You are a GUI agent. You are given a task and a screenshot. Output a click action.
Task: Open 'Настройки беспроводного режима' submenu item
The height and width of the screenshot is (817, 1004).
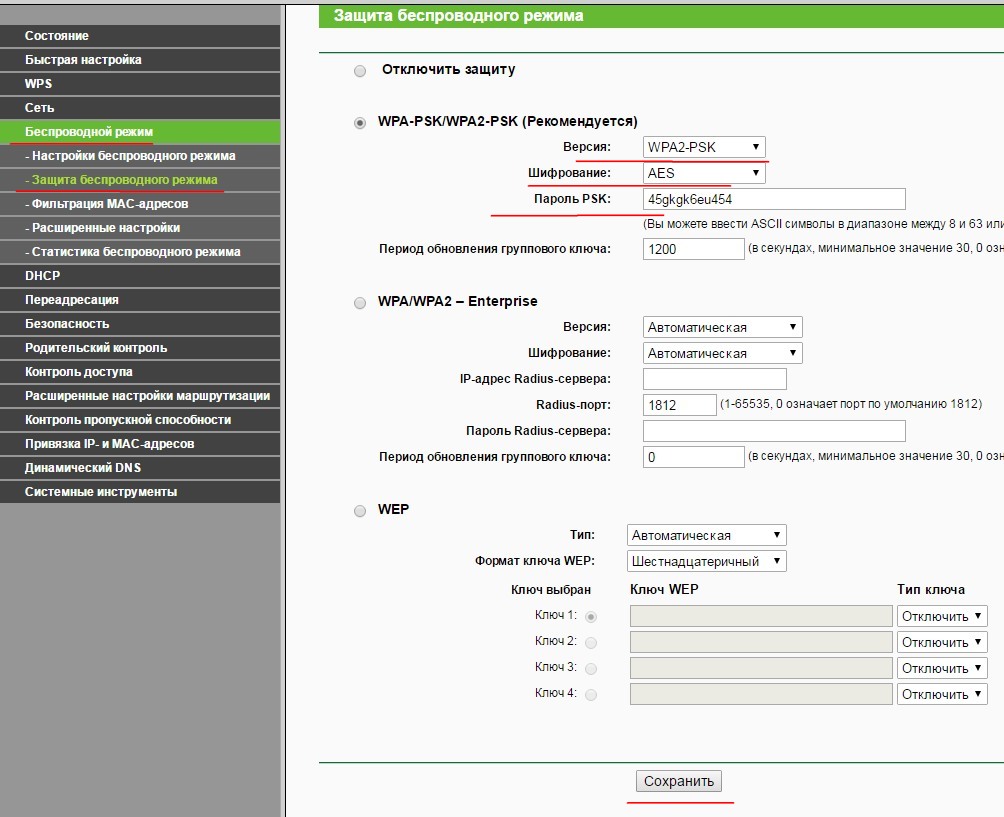click(140, 156)
